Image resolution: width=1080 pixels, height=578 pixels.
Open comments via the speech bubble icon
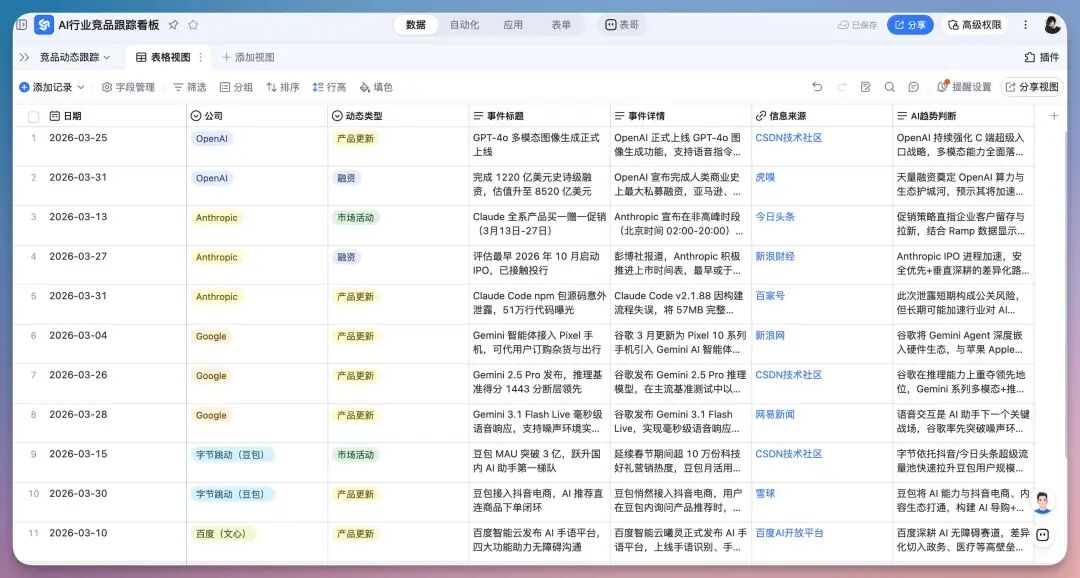(913, 87)
